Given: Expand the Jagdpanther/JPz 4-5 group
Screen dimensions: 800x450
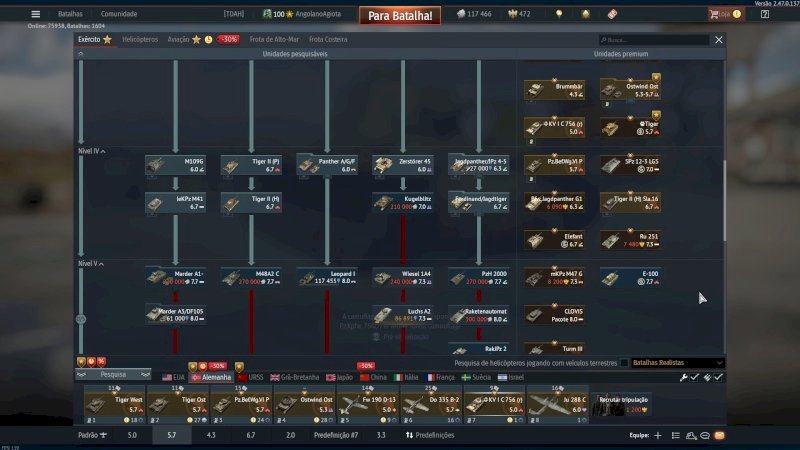Looking at the screenshot, I should point(479,165).
